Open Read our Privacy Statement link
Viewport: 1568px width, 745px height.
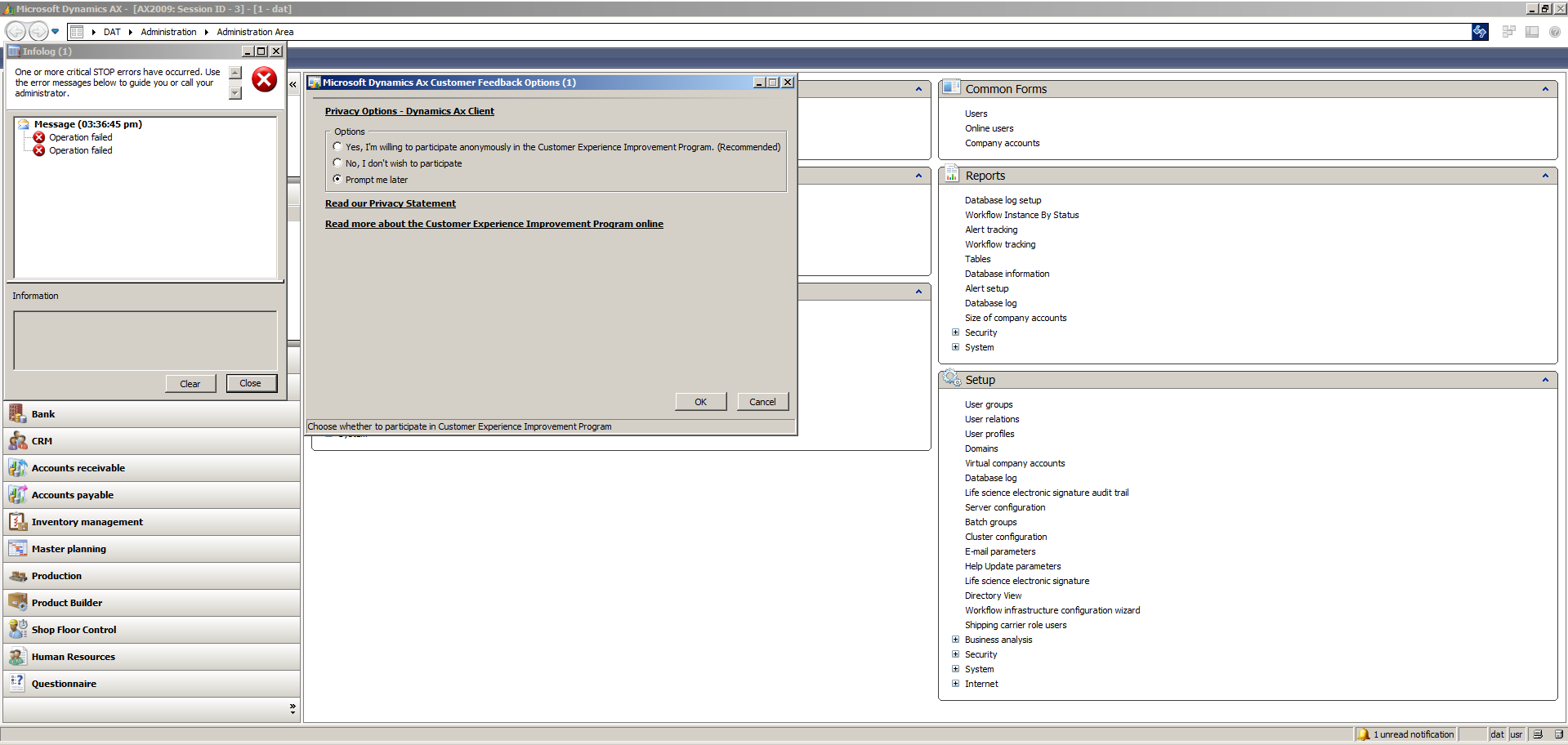click(391, 203)
